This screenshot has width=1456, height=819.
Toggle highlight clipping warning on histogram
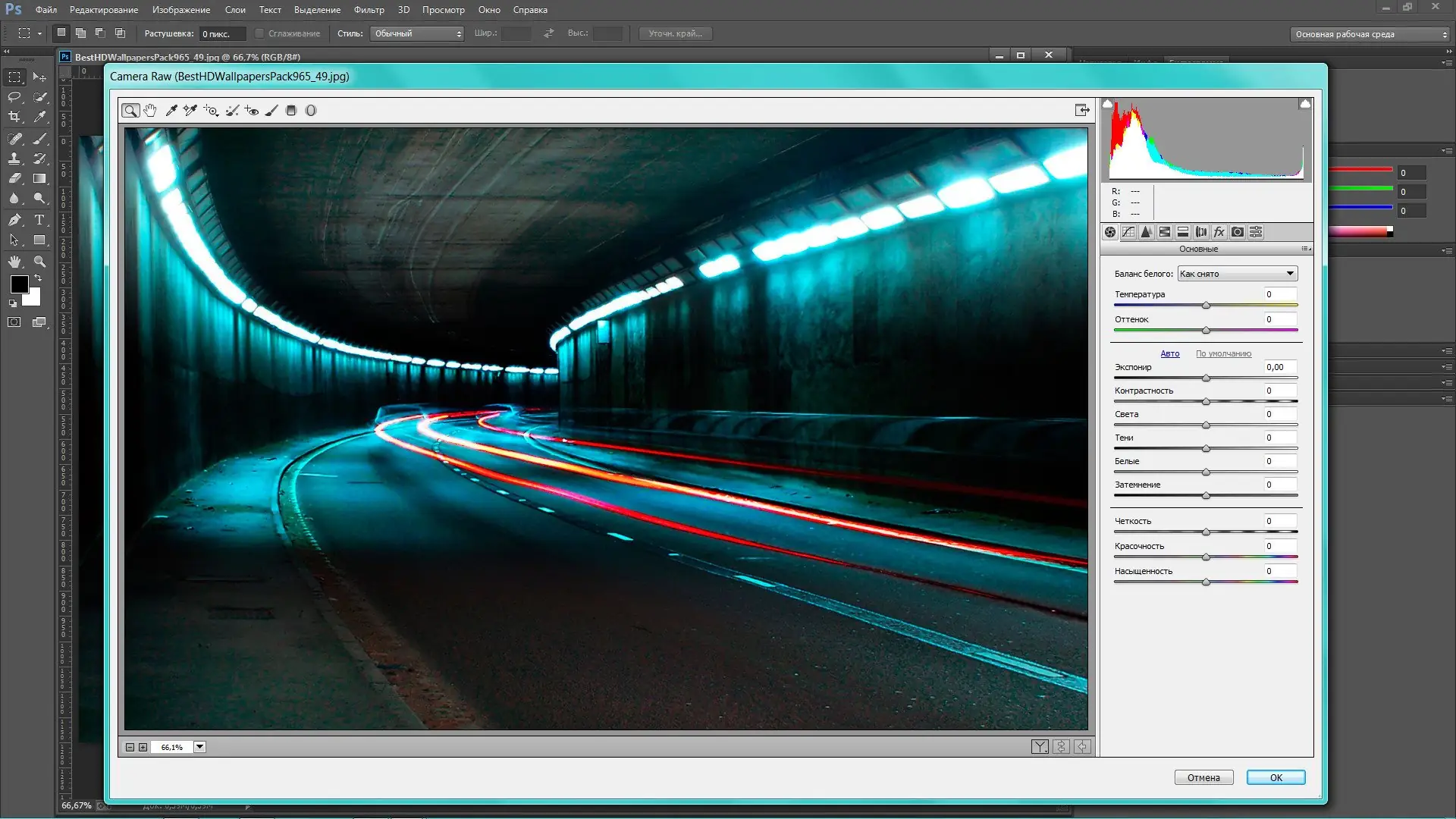[1305, 104]
